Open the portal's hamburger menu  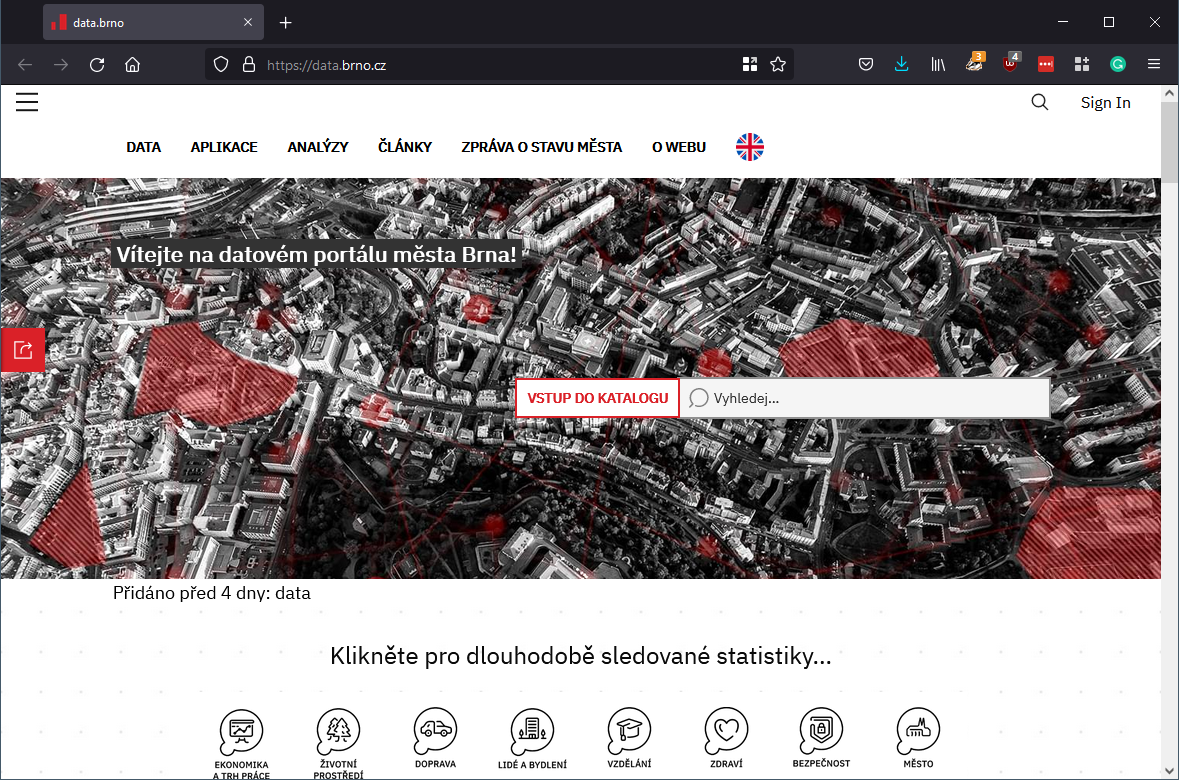(26, 101)
